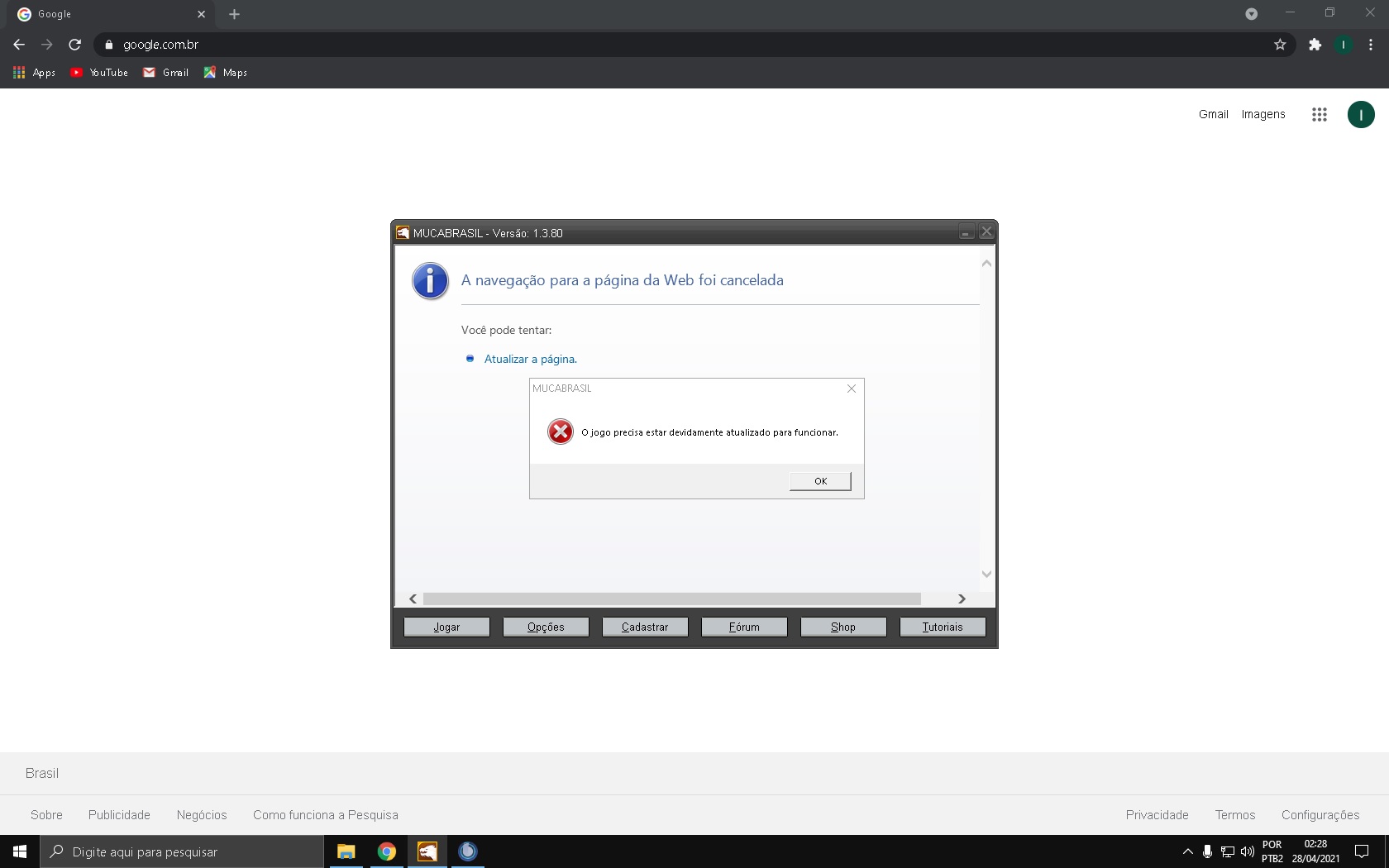
Task: Open the Google apps grid icon
Action: [x=1319, y=115]
